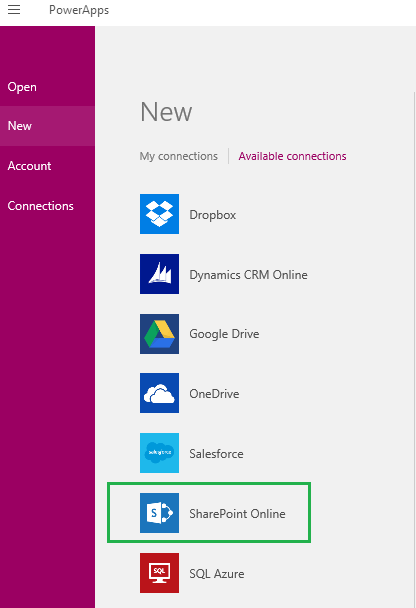Click the Salesforce icon

click(x=159, y=453)
